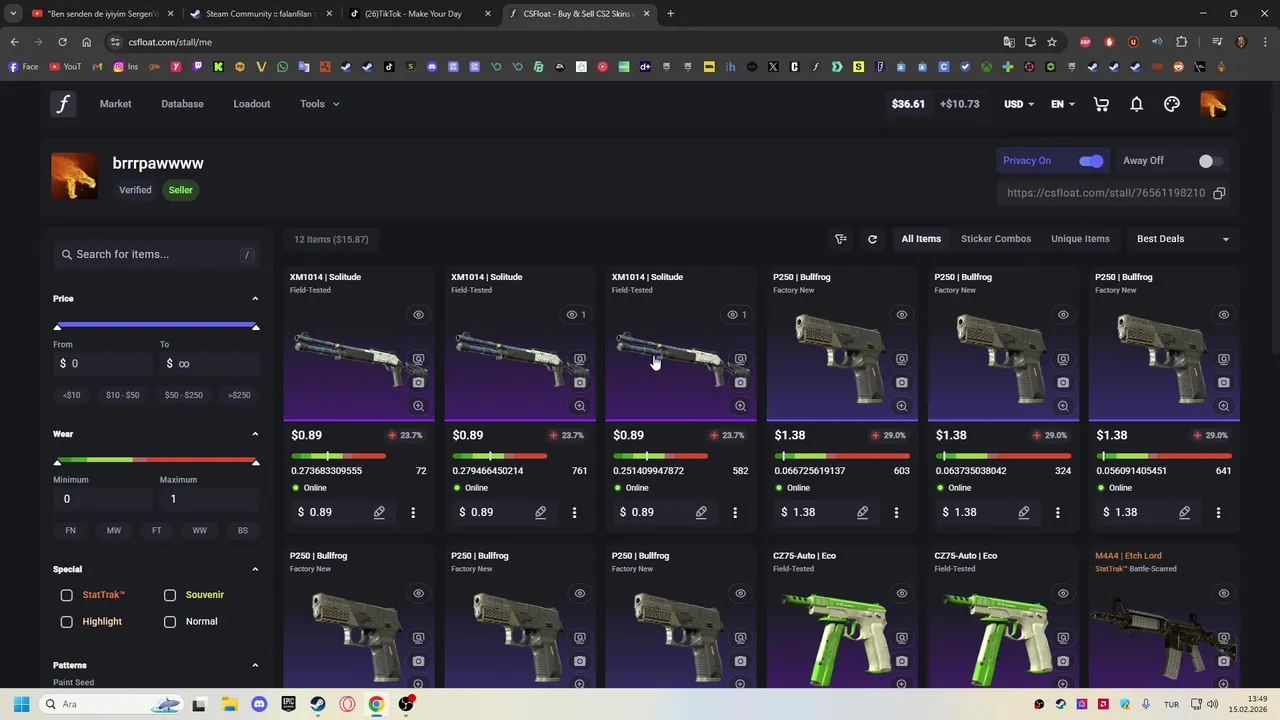Collapse the Patterns filter section
The height and width of the screenshot is (720, 1280).
tap(255, 665)
